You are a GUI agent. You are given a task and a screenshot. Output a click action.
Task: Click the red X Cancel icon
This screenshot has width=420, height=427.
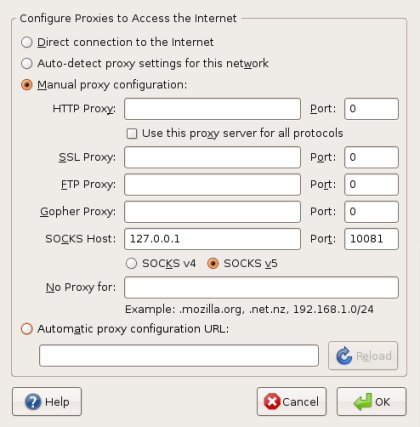[x=272, y=401]
